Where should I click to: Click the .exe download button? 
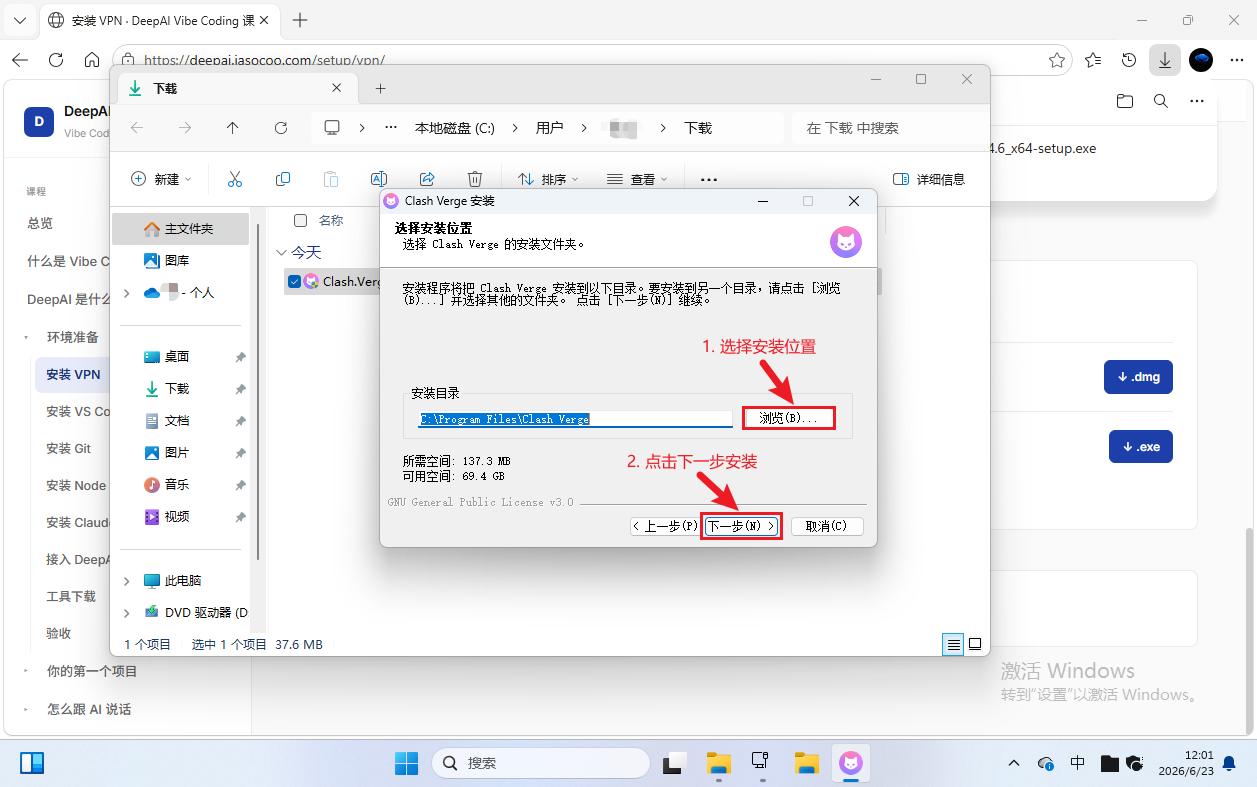pyautogui.click(x=1140, y=446)
